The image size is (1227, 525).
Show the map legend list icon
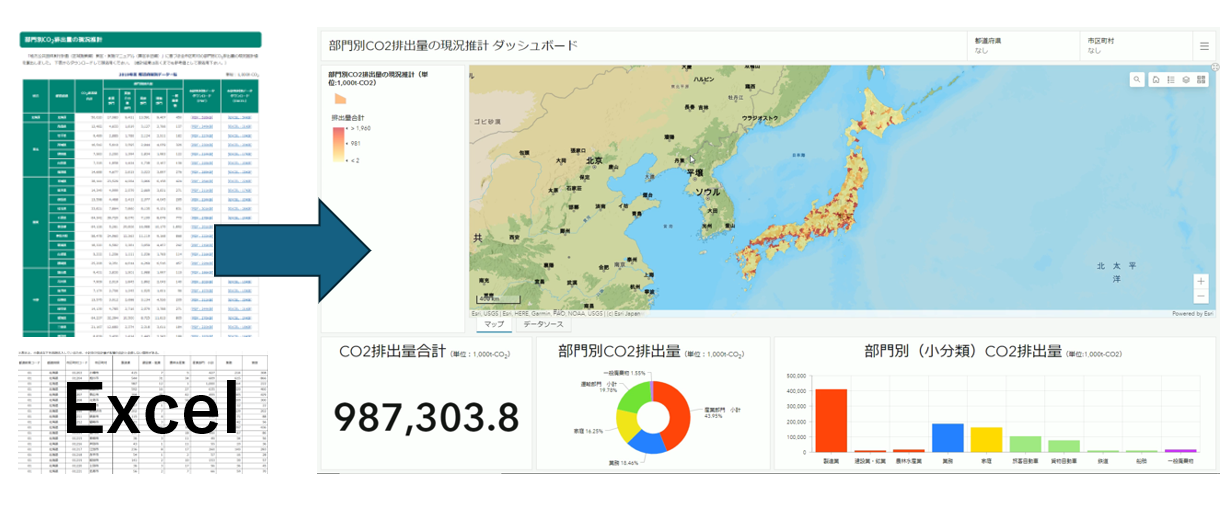(x=1170, y=79)
